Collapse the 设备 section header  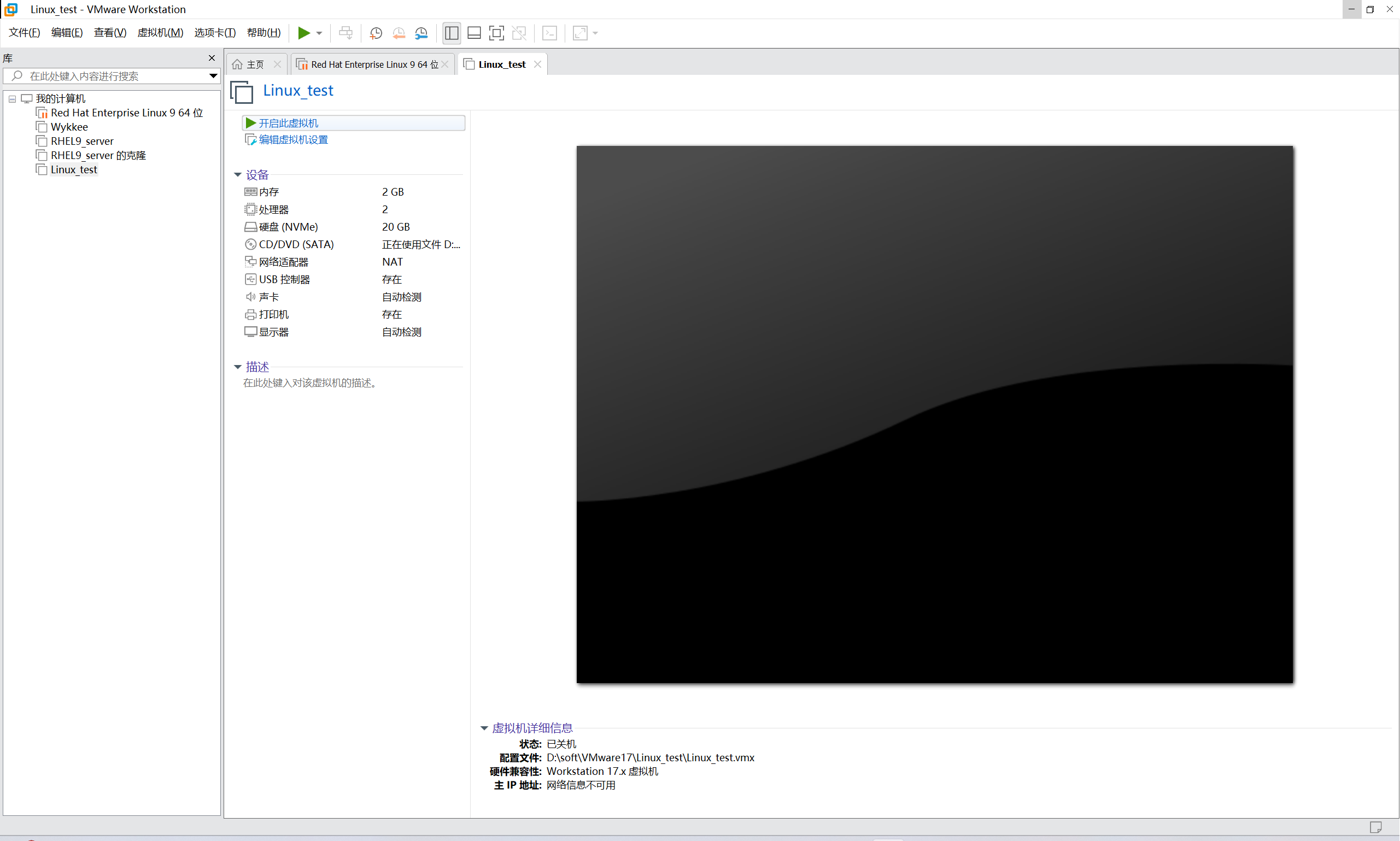237,174
